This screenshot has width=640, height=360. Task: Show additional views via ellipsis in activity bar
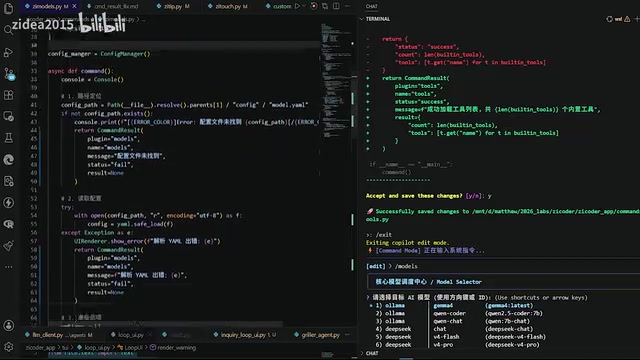[9, 267]
